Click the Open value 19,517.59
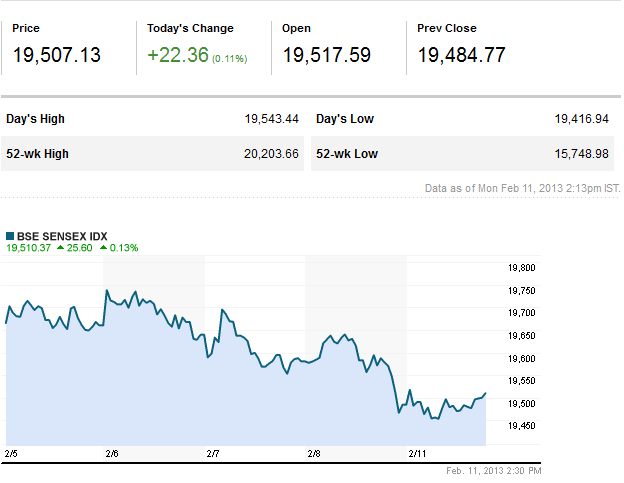The width and height of the screenshot is (624, 483). coord(327,55)
